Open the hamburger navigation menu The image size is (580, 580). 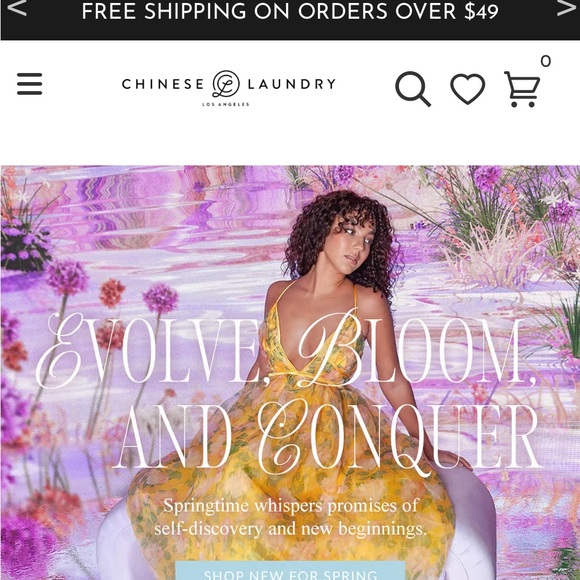point(30,84)
